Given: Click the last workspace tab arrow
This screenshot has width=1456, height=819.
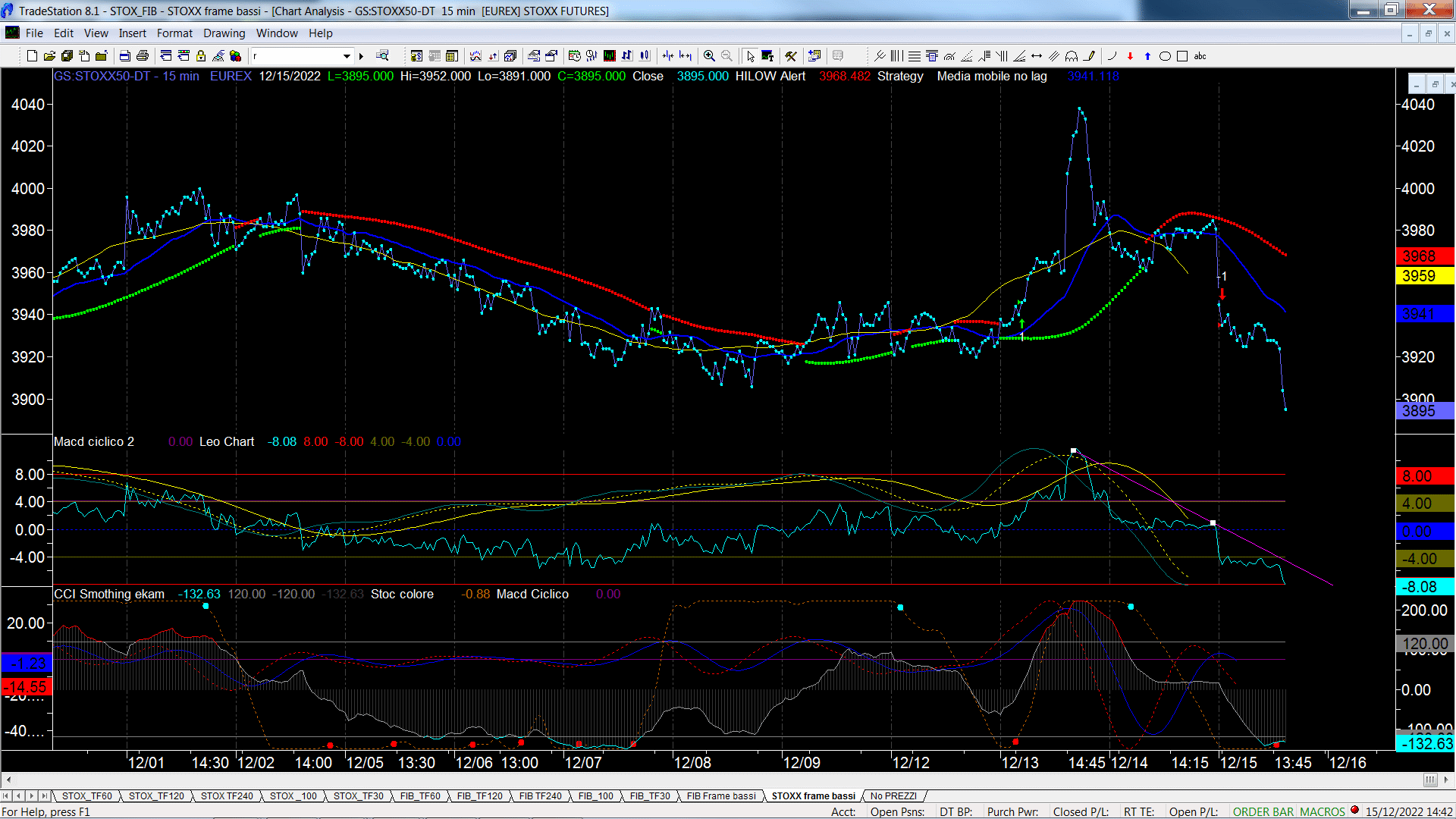Looking at the screenshot, I should point(44,795).
